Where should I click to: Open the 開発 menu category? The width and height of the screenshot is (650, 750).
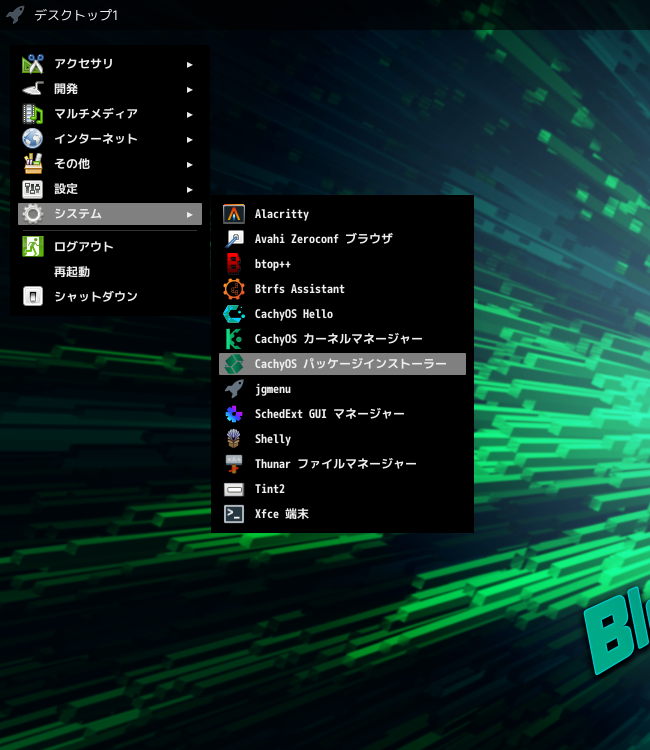[110, 89]
